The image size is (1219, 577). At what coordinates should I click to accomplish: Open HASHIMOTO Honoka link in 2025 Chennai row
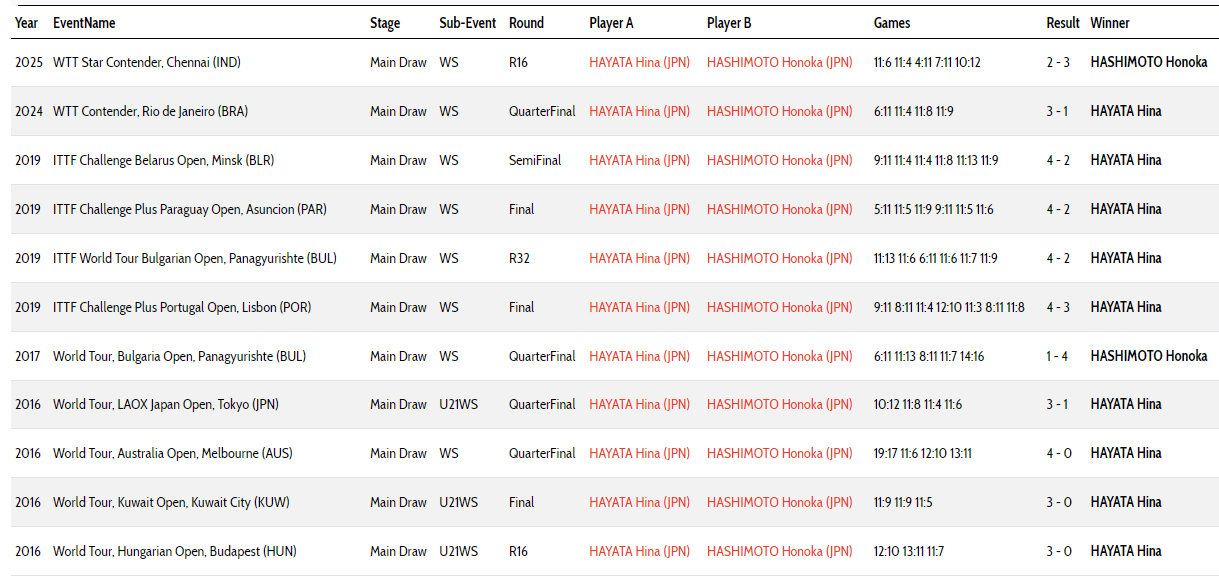[780, 62]
